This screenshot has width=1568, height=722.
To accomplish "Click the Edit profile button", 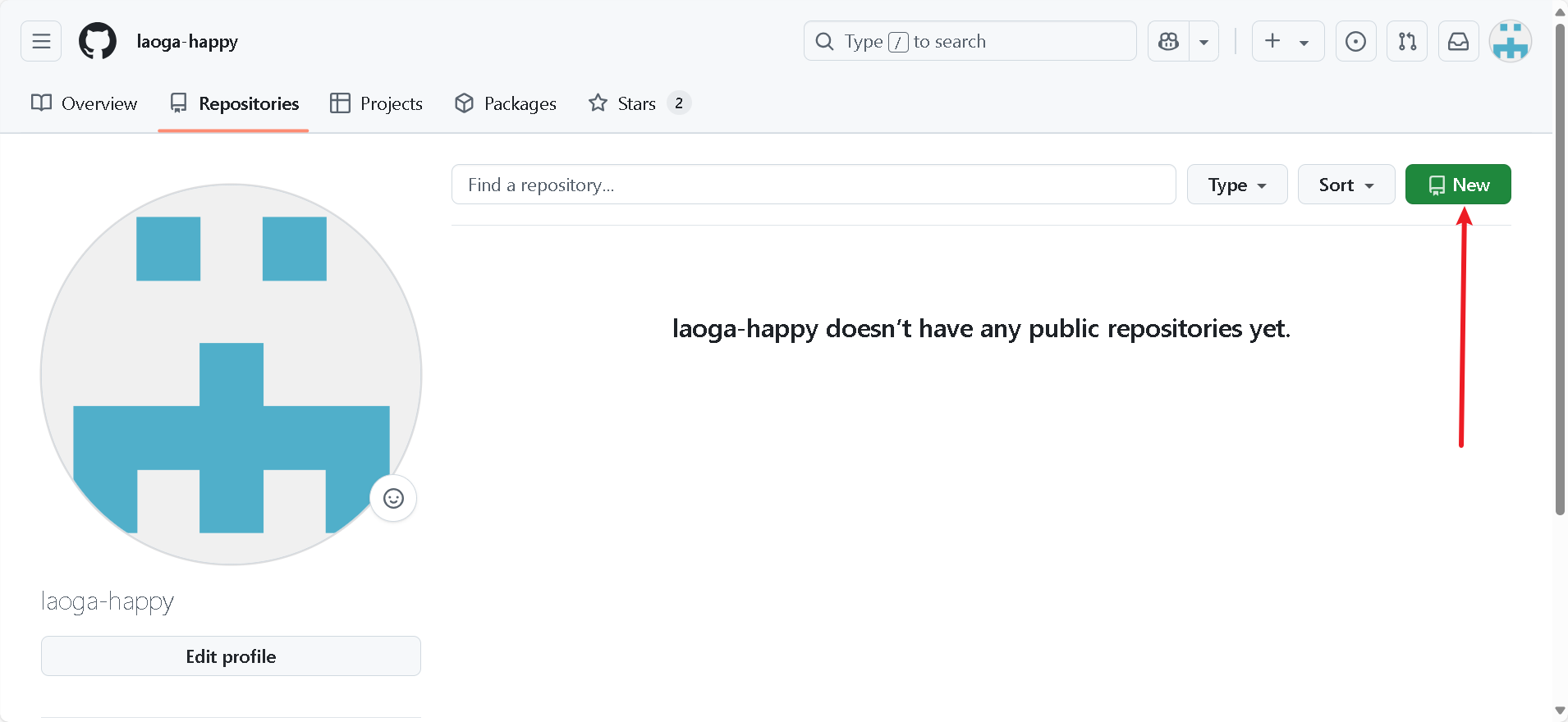I will point(231,656).
